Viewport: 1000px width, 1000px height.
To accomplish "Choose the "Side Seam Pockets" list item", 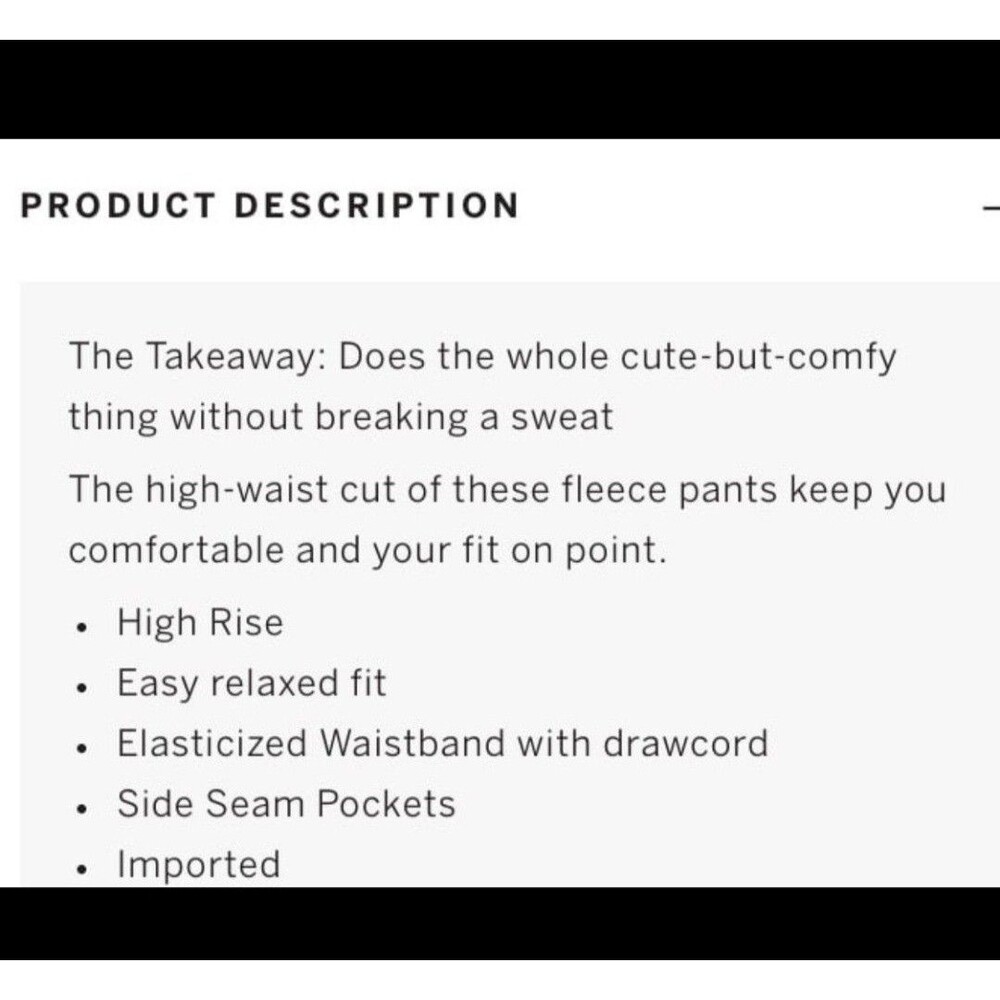I will point(286,804).
